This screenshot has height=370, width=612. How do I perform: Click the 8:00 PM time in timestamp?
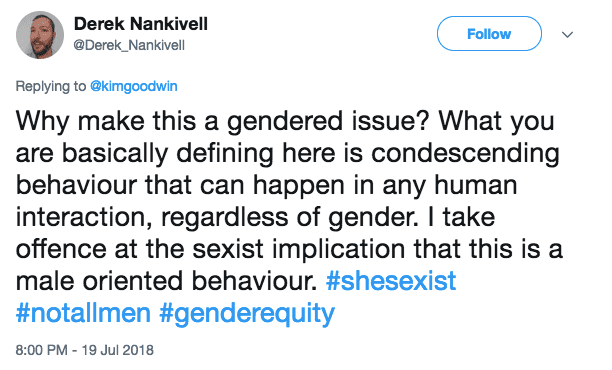[x=42, y=350]
